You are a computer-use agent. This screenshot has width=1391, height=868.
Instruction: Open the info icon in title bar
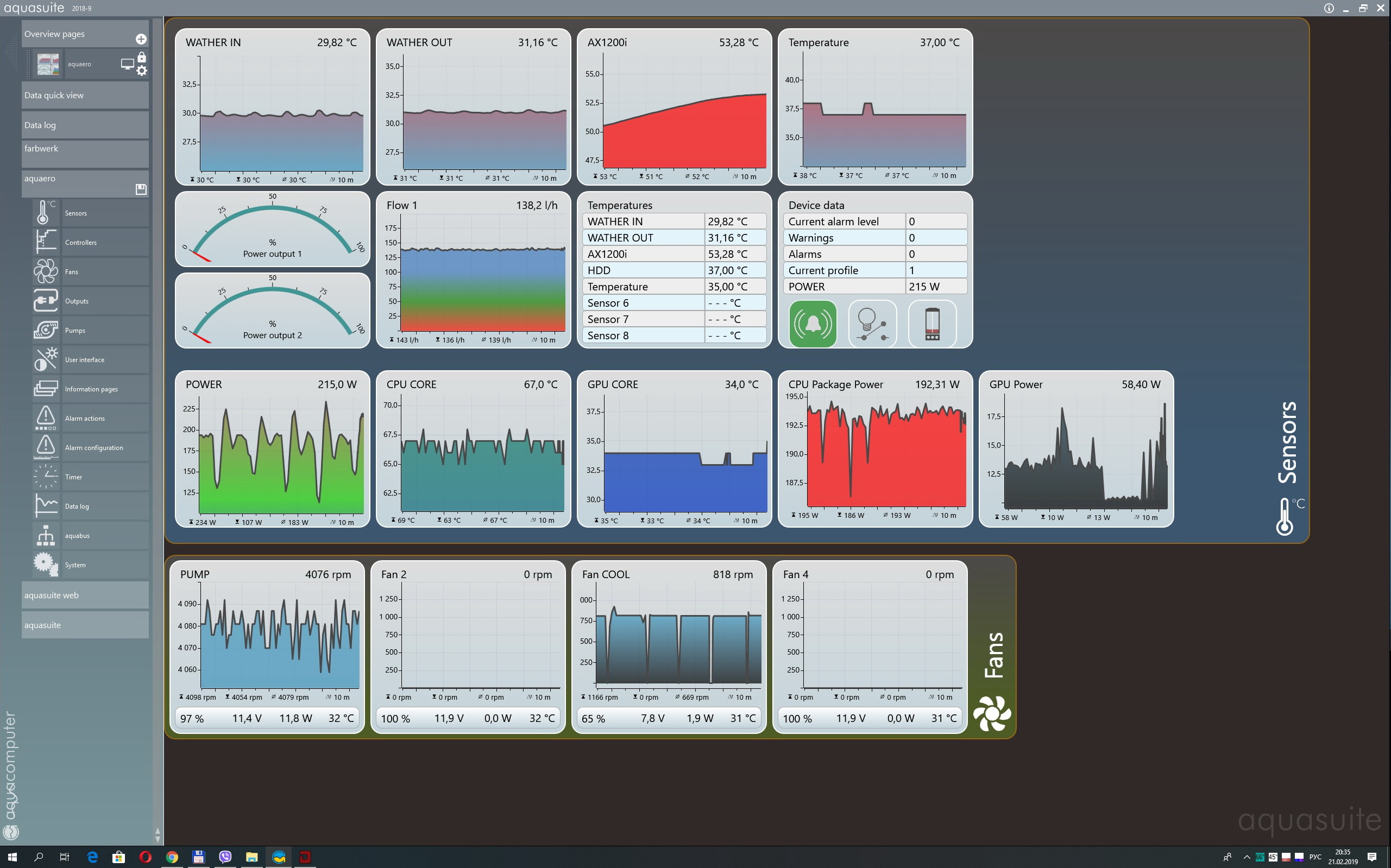(x=1329, y=8)
